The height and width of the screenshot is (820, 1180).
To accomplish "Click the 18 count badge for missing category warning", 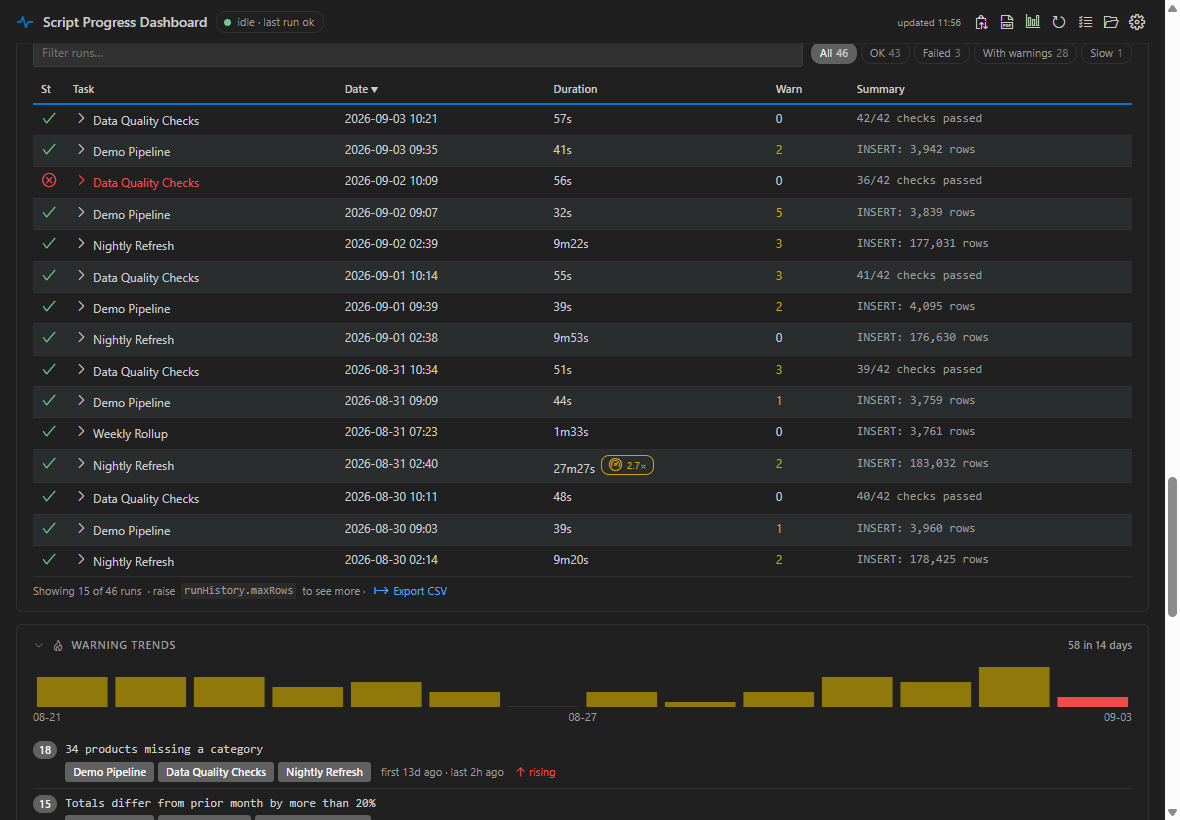I will click(x=45, y=750).
